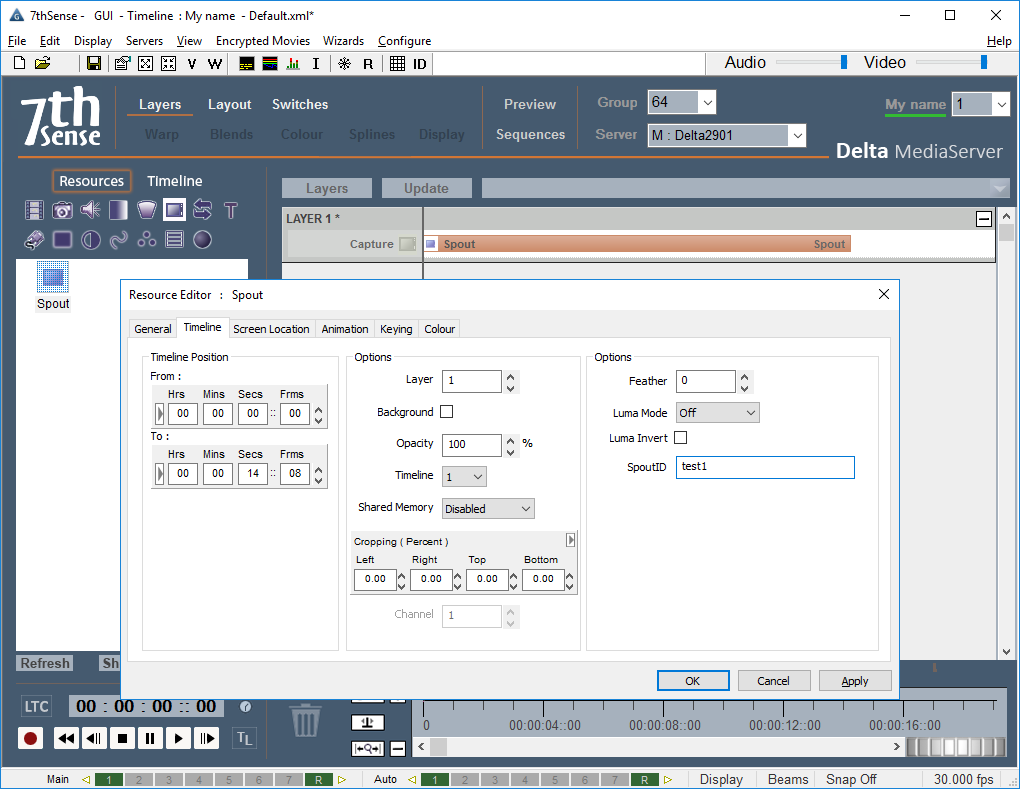The height and width of the screenshot is (789, 1020).
Task: Click the OK button
Action: tap(693, 681)
